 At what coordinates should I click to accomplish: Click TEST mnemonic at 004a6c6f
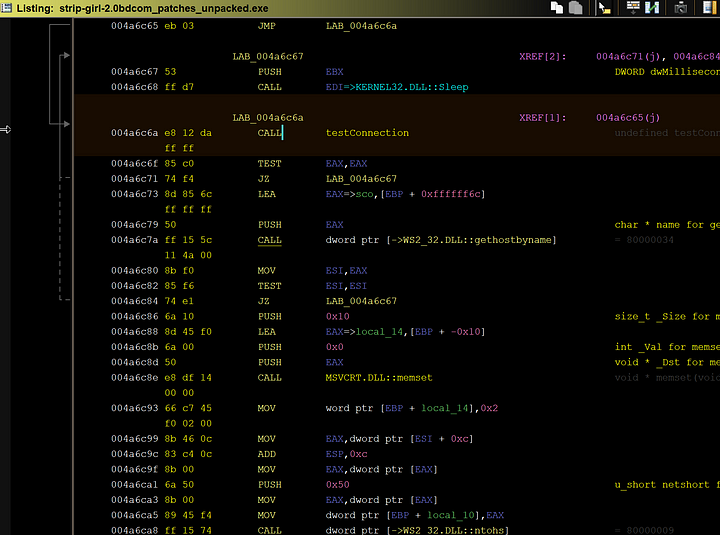pos(269,163)
